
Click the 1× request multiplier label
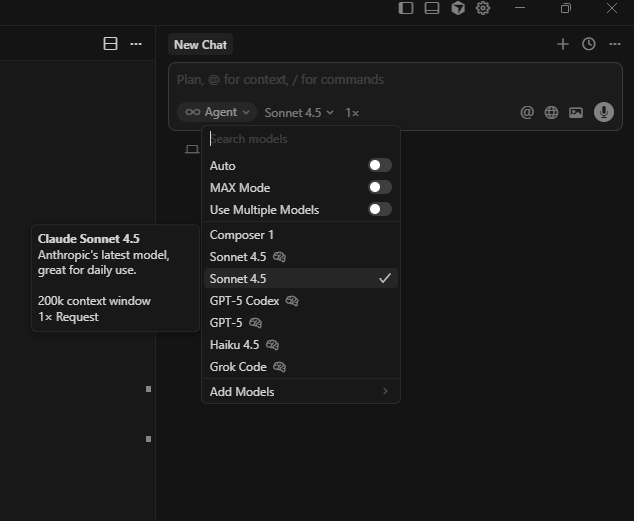(x=352, y=113)
